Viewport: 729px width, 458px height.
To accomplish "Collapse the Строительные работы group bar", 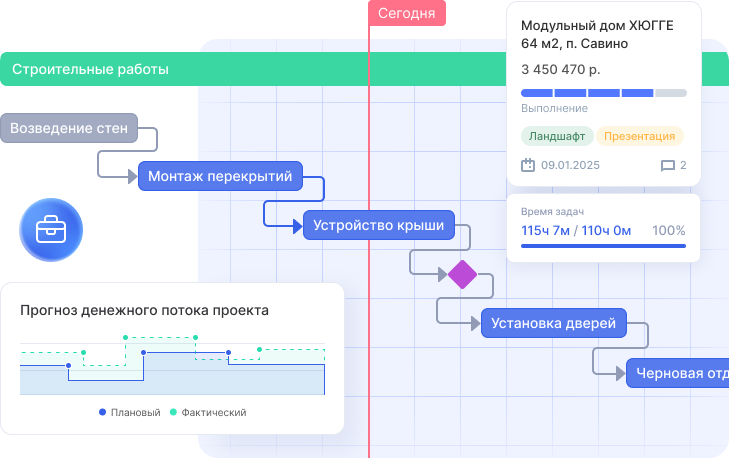I will (90, 70).
